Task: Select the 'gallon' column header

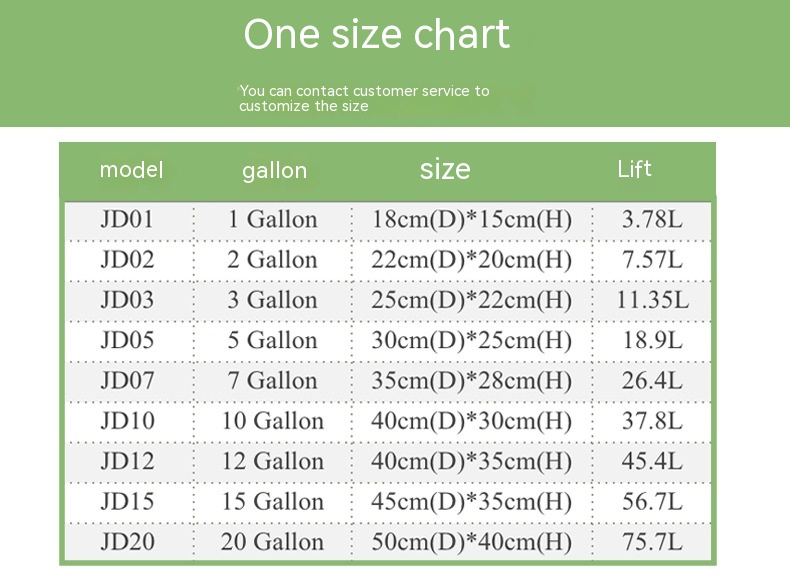Action: pyautogui.click(x=274, y=171)
